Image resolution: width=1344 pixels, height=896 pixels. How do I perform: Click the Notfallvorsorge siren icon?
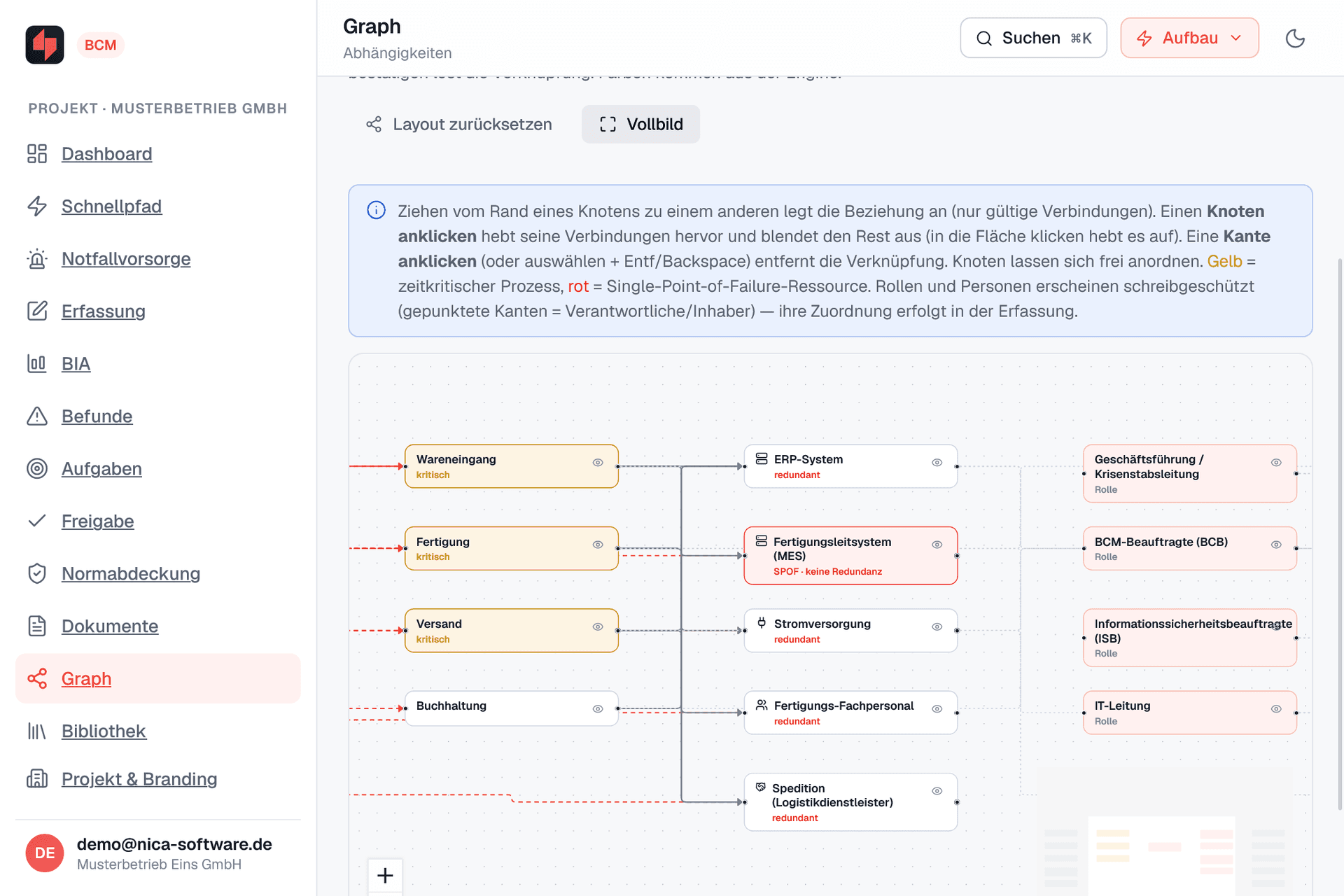[x=37, y=258]
